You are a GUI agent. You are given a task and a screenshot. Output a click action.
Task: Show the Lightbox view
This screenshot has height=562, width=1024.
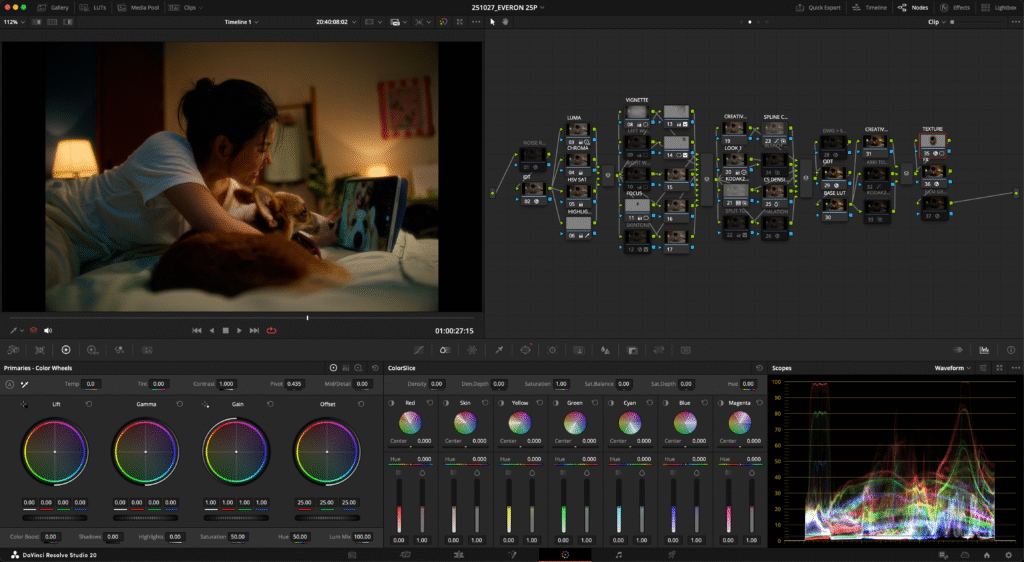(1000, 7)
